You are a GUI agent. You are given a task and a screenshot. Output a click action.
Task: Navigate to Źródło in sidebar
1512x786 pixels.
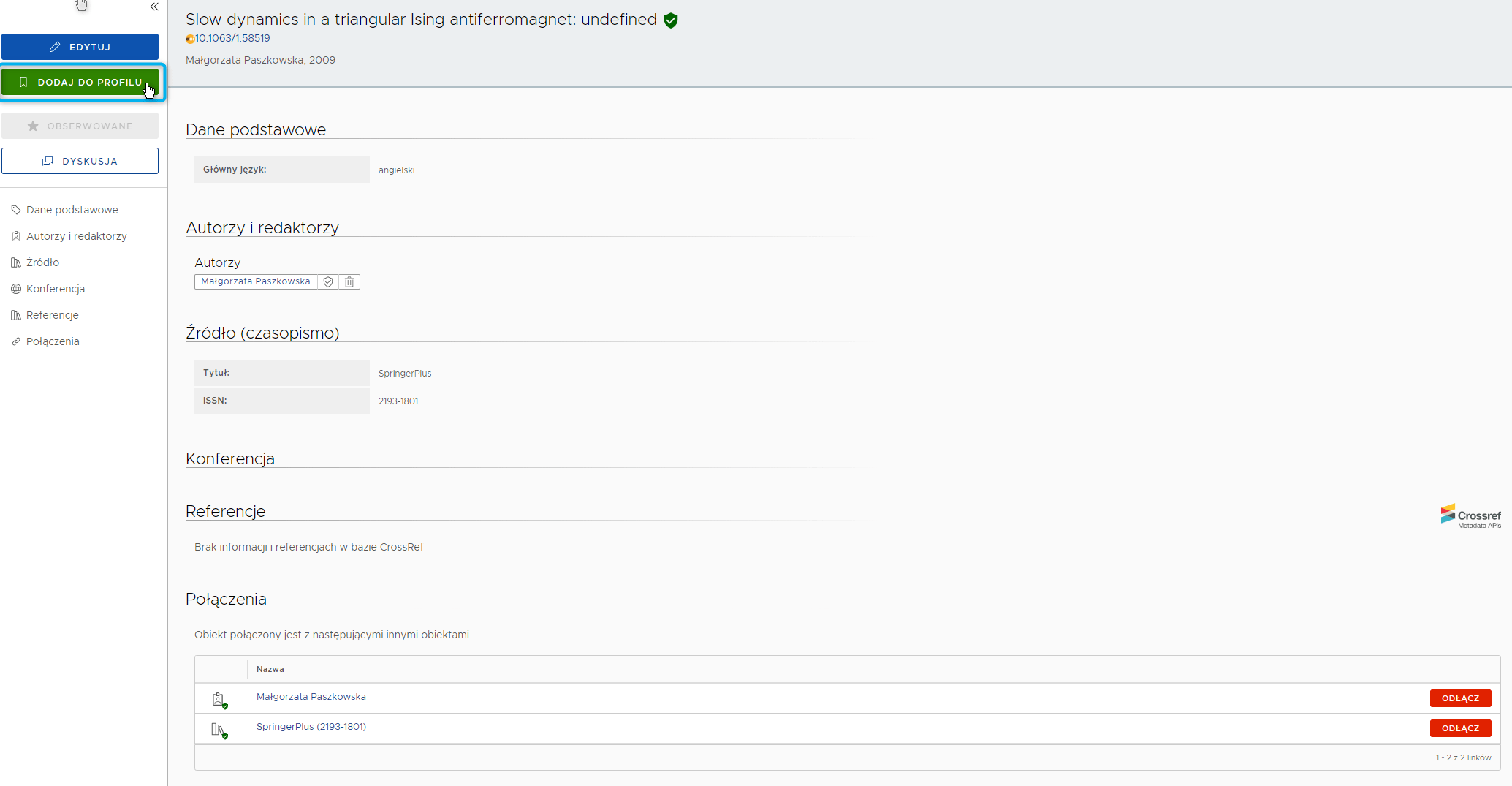[x=42, y=262]
